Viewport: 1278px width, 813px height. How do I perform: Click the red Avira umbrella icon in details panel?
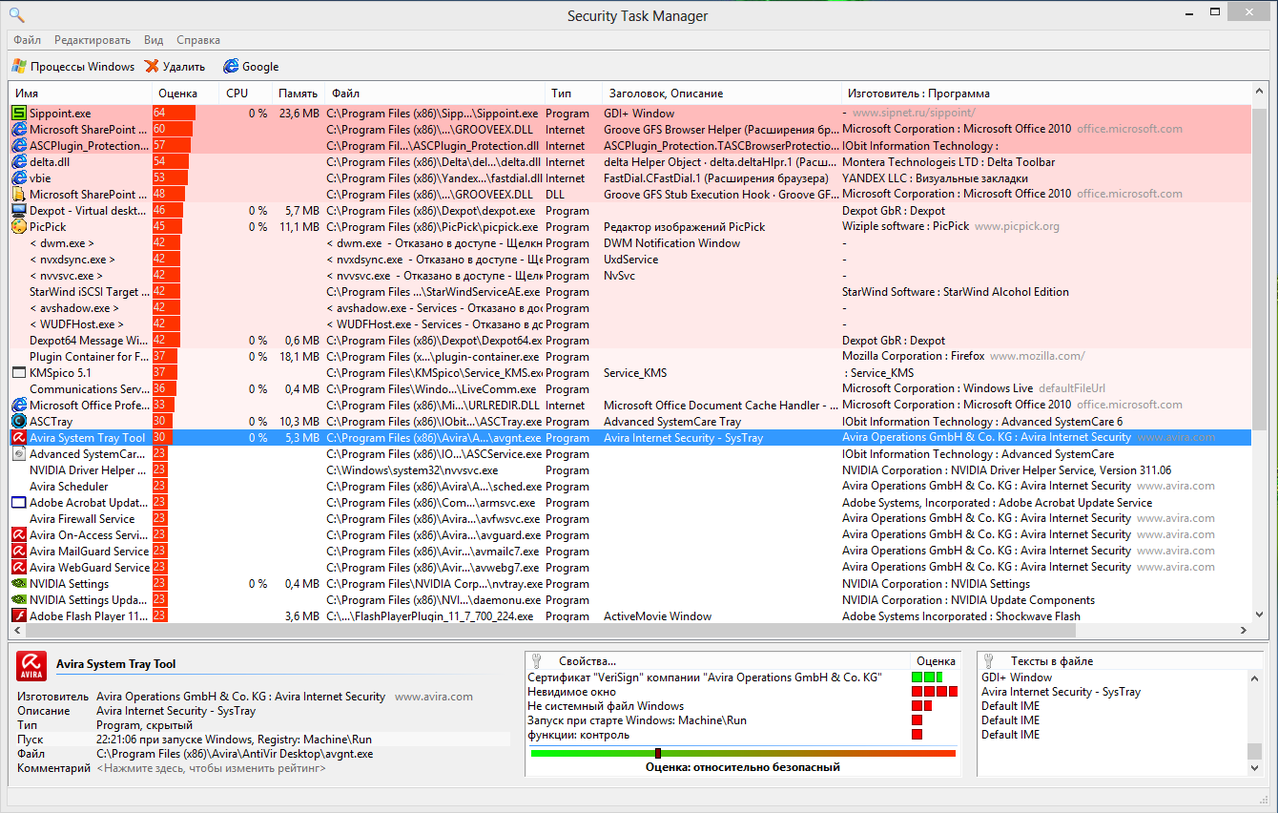tap(30, 665)
